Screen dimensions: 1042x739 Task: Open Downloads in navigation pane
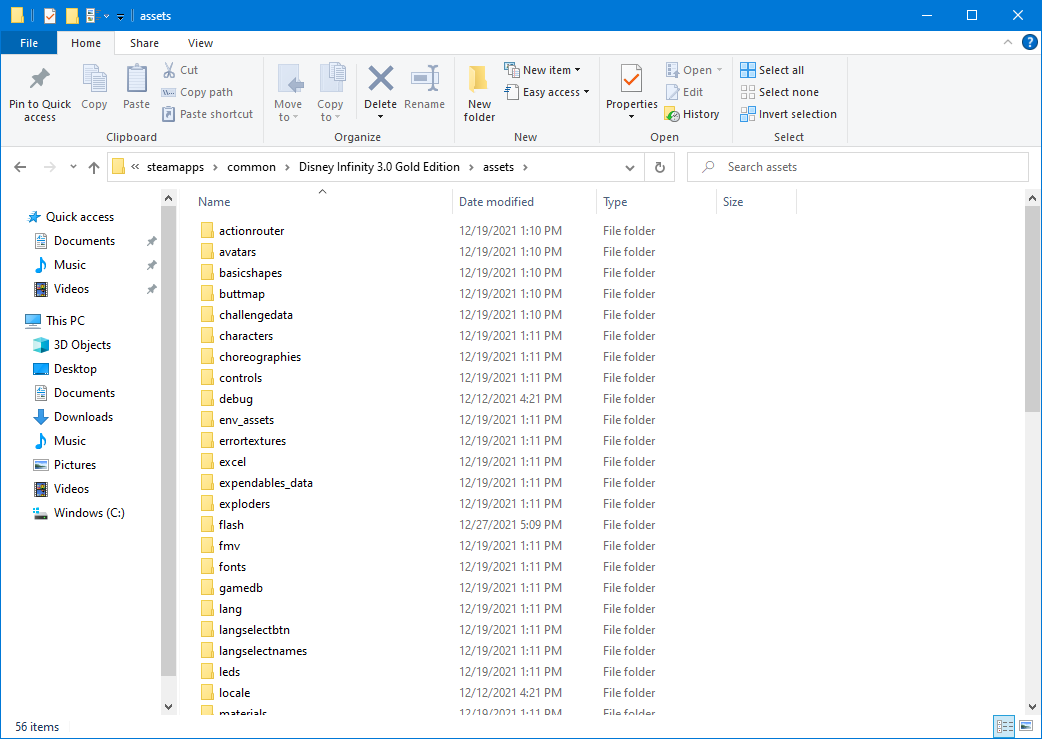tap(73, 417)
